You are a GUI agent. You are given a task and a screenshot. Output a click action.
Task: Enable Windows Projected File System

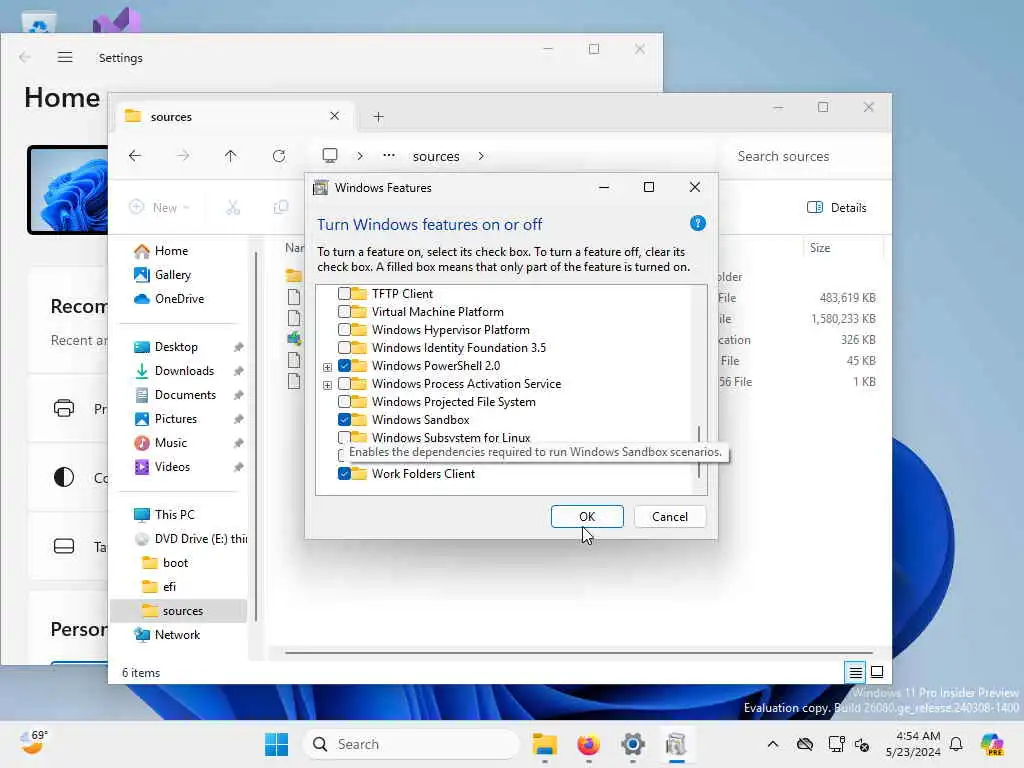pos(344,402)
